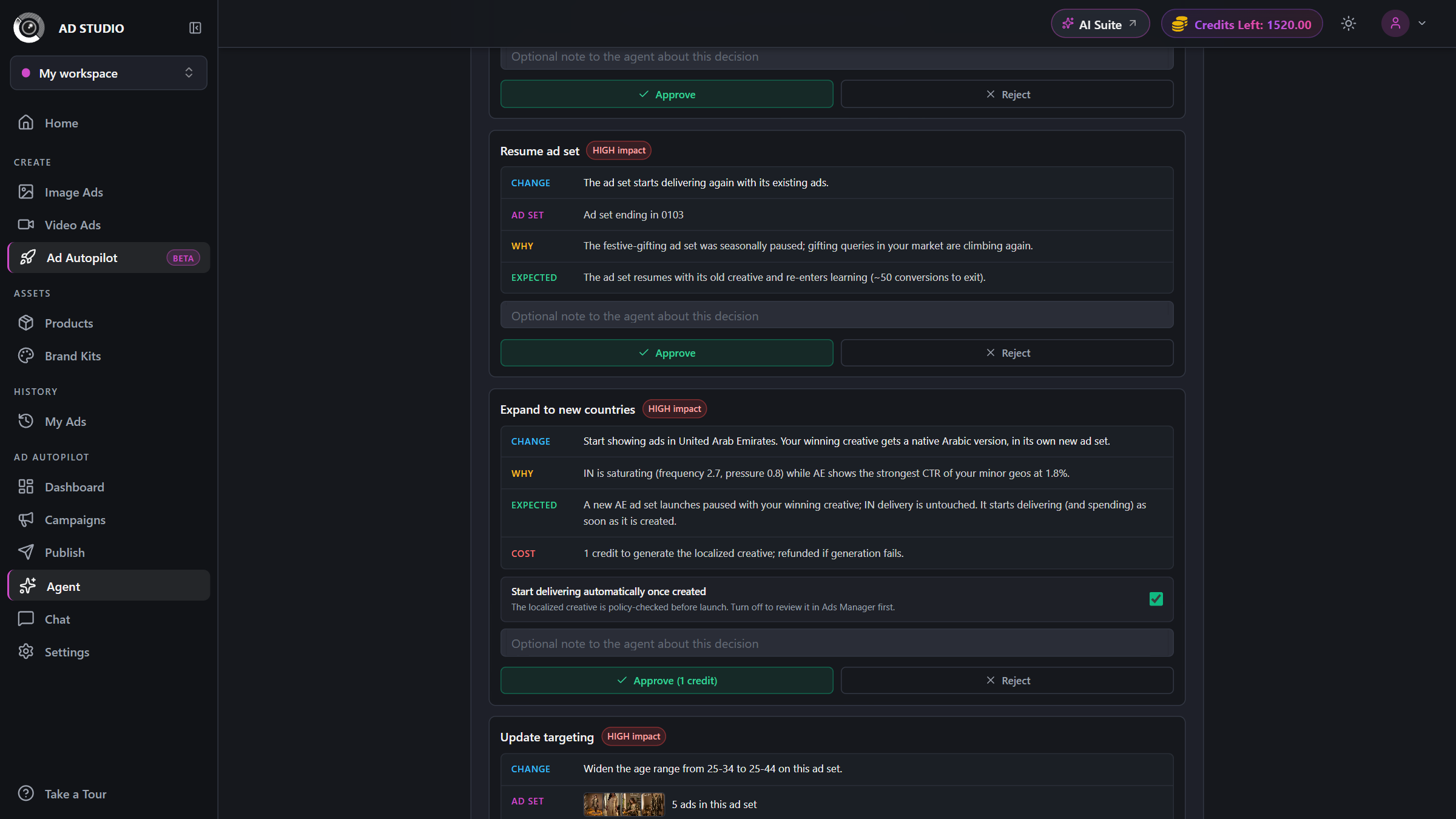Click the Campaigns megaphone icon

(x=25, y=519)
